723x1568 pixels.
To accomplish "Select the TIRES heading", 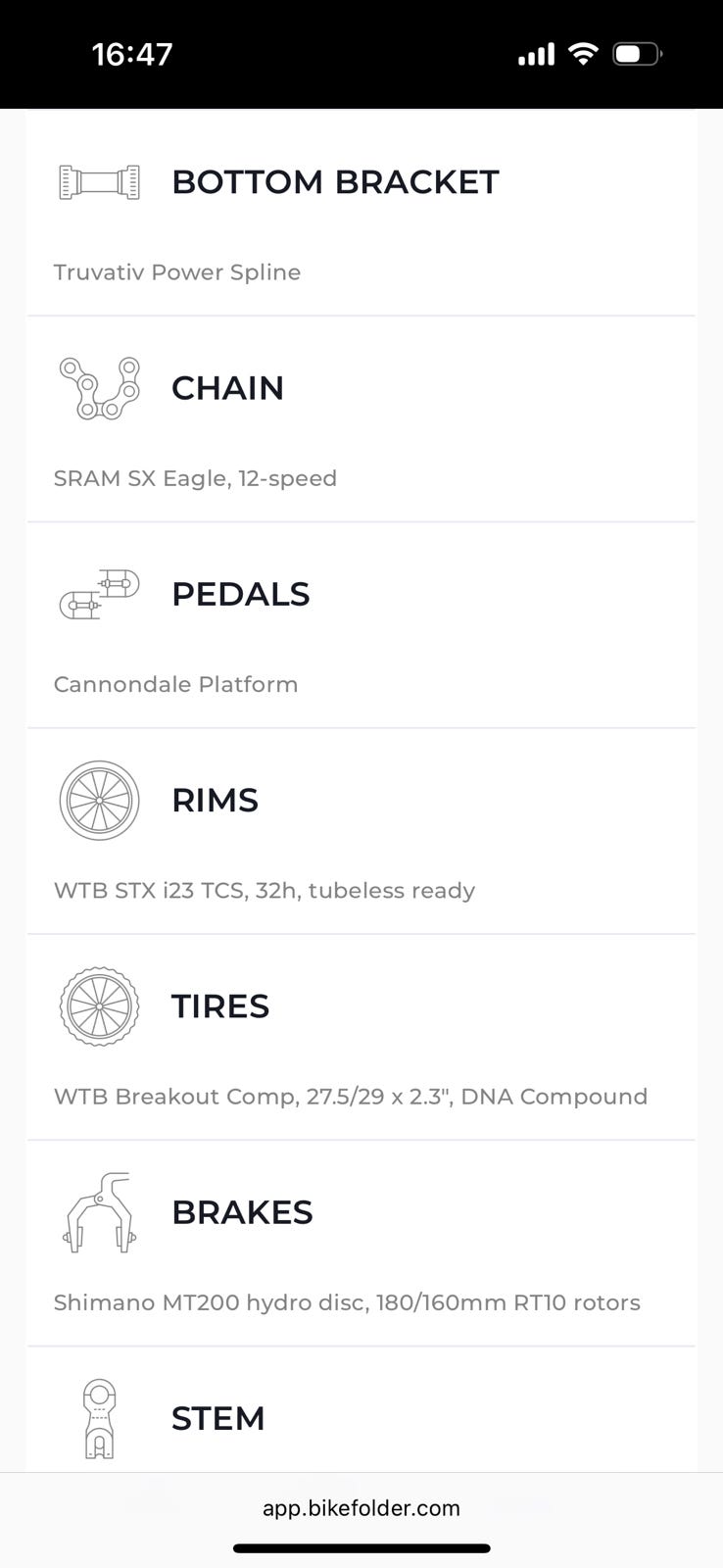I will (220, 1006).
